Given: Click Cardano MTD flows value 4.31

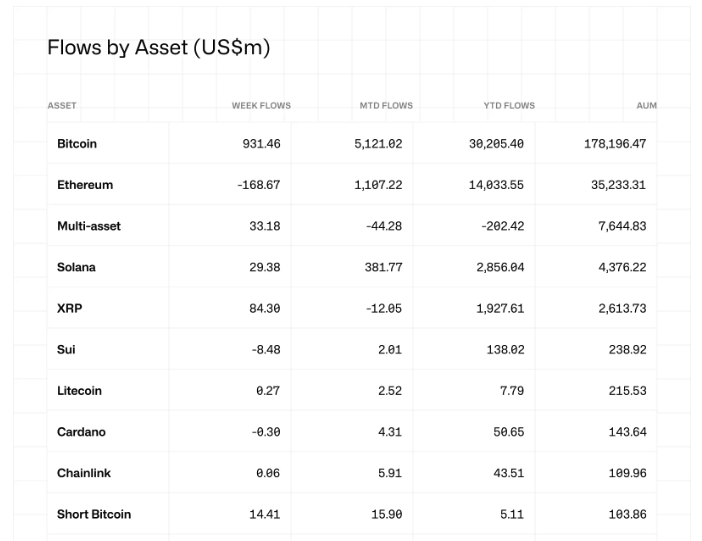Looking at the screenshot, I should [x=390, y=432].
